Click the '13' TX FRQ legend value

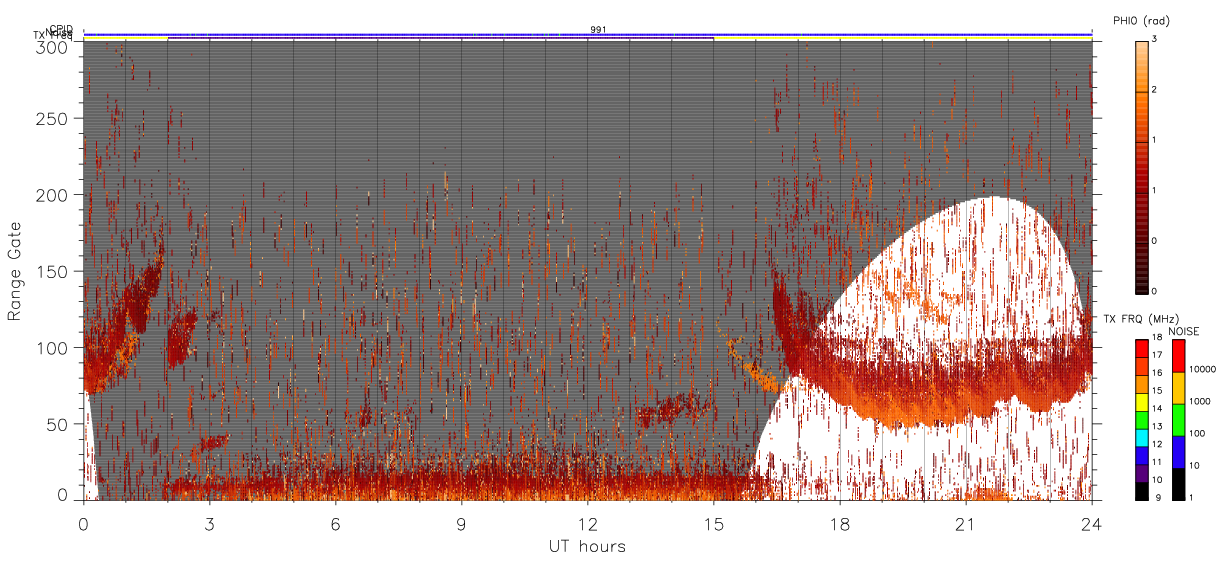(1157, 426)
